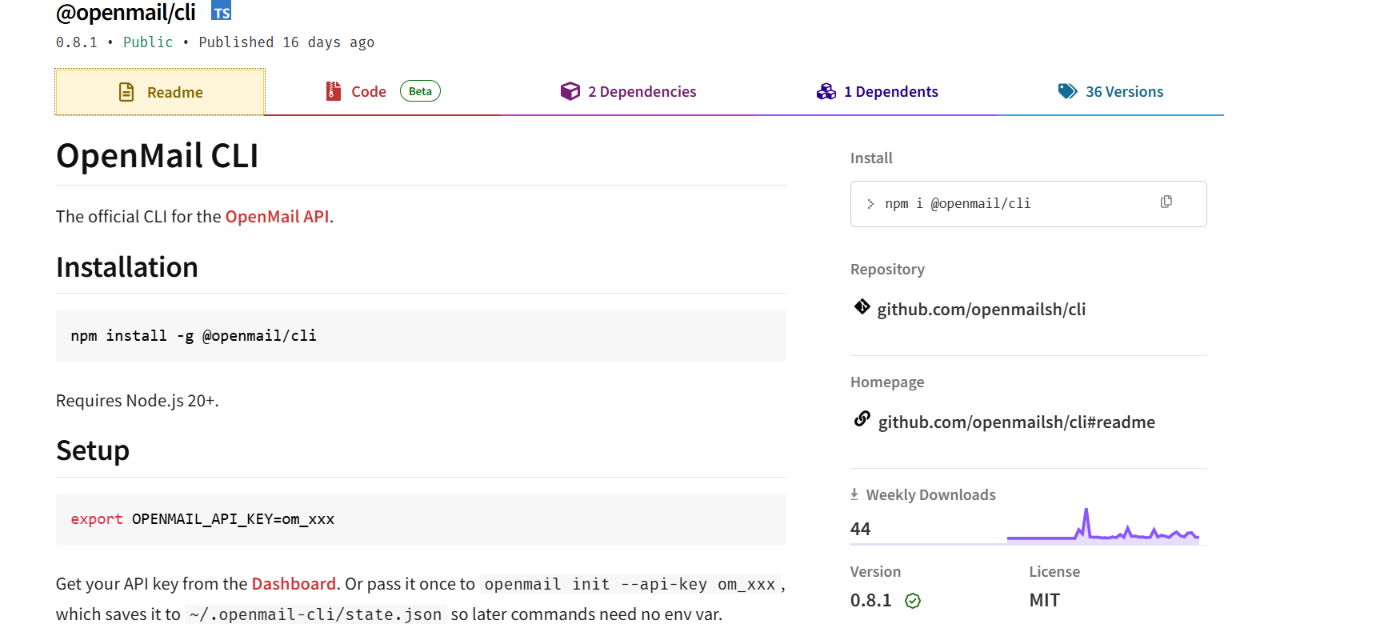Viewport: 1378px width, 627px height.
Task: Click the Homepage sidebar label
Action: tap(887, 382)
